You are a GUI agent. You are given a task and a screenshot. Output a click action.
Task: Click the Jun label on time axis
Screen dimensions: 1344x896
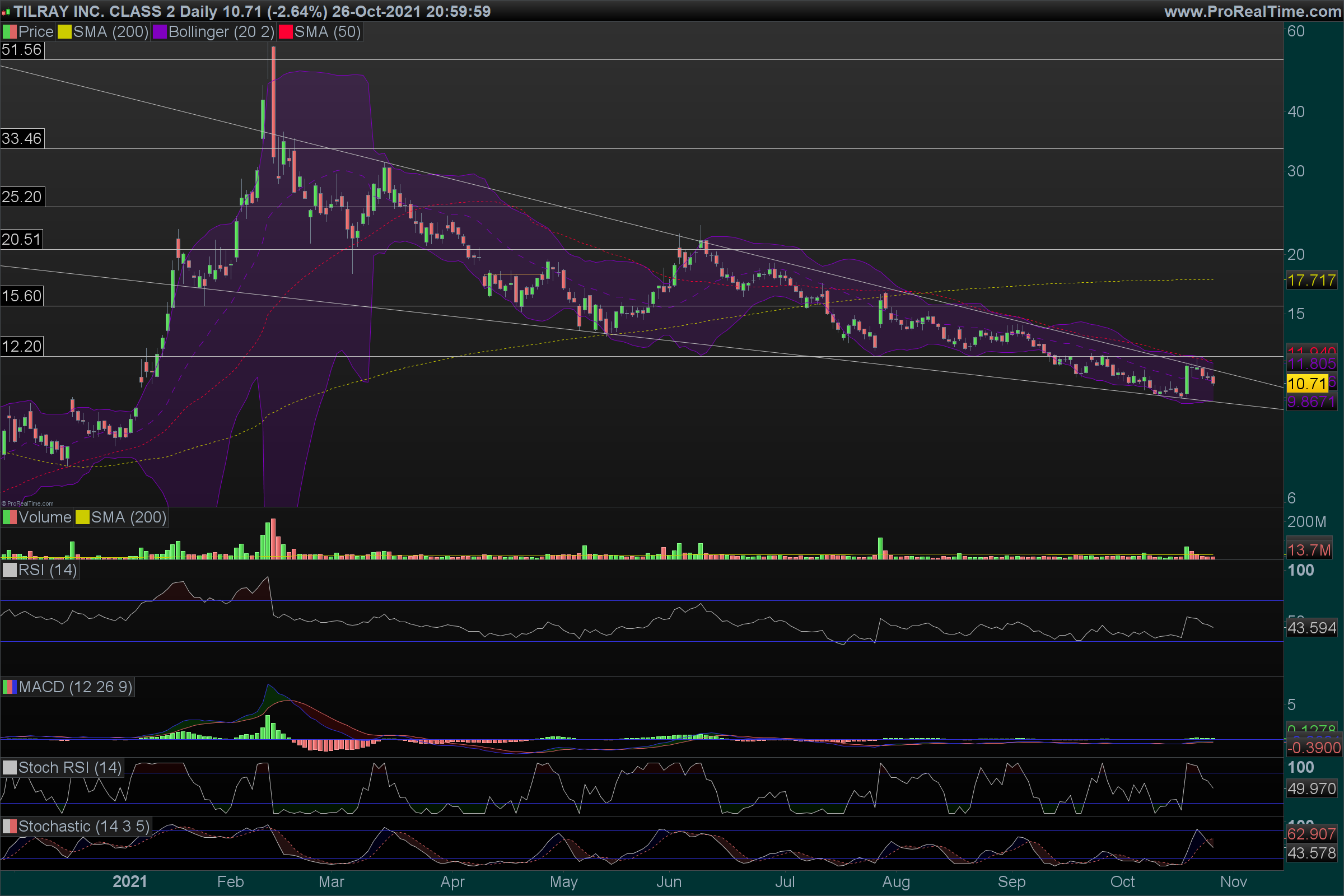(669, 881)
